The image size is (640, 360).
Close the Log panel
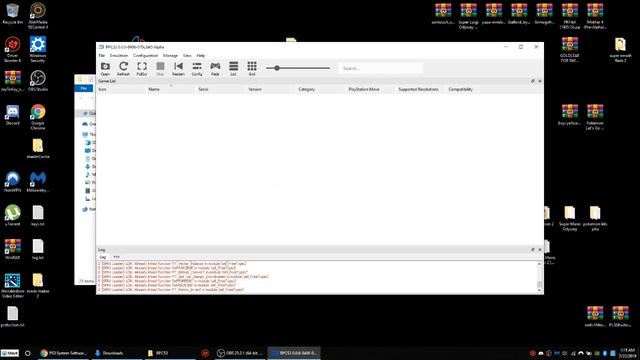(x=540, y=249)
